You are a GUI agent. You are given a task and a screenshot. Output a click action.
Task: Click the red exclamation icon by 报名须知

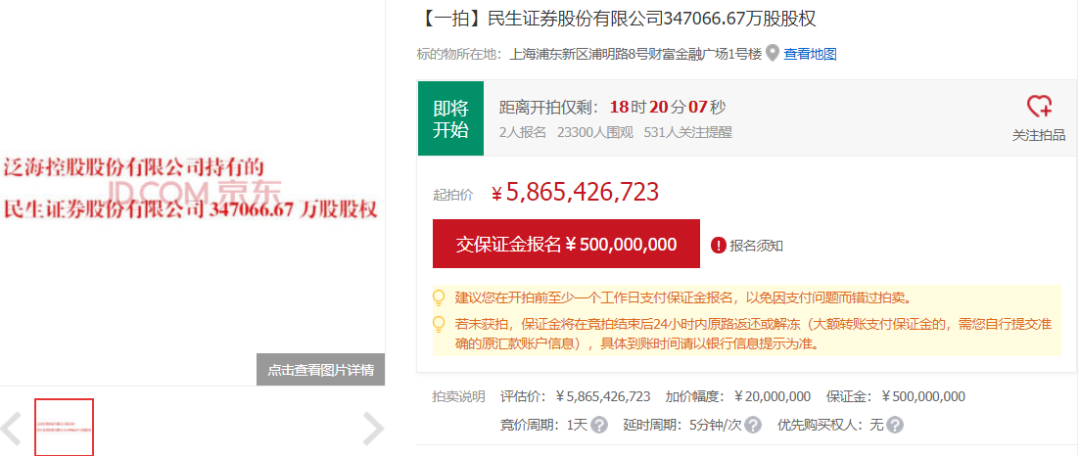coord(718,245)
